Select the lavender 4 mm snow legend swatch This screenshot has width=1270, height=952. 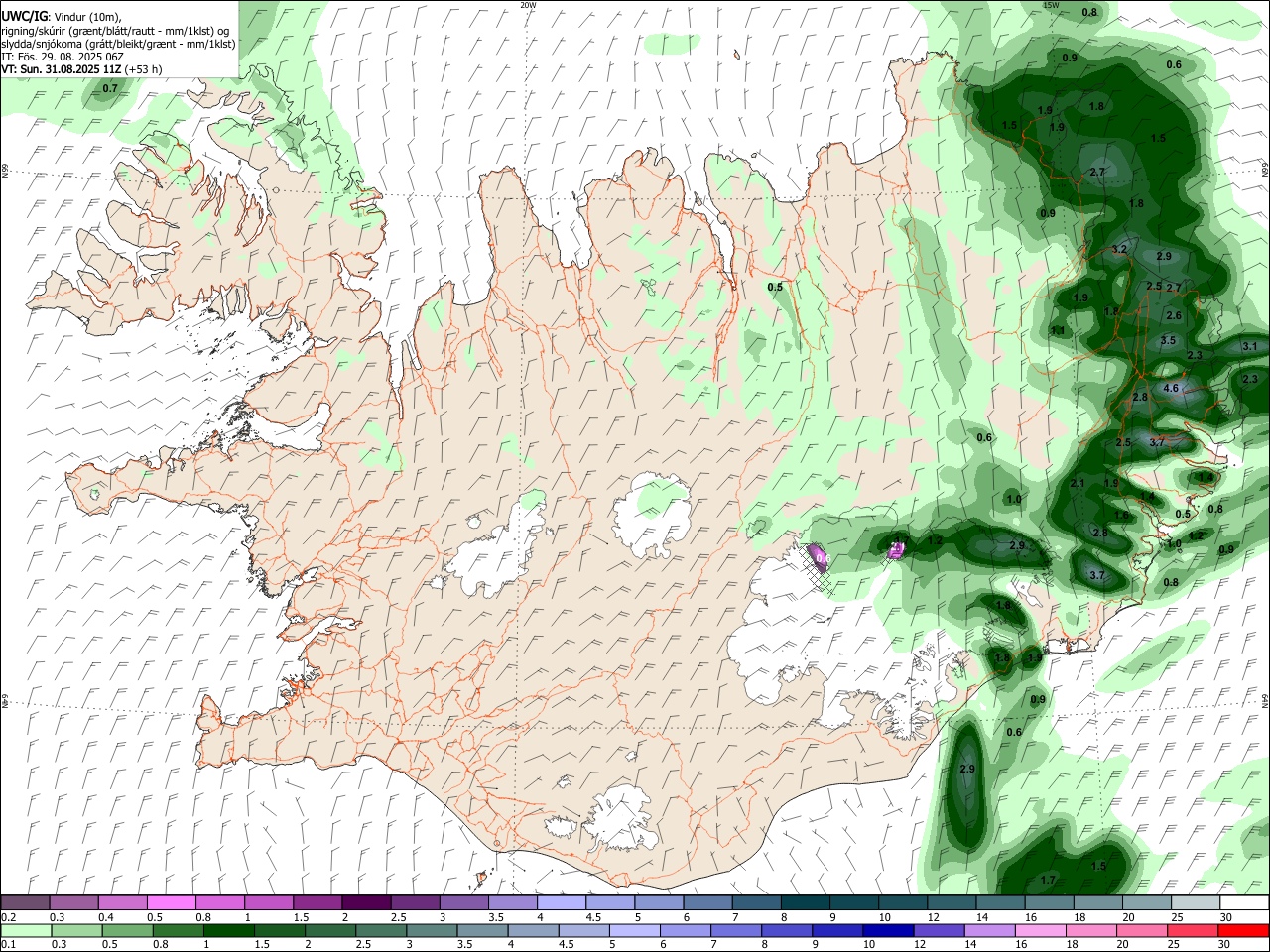click(x=561, y=902)
